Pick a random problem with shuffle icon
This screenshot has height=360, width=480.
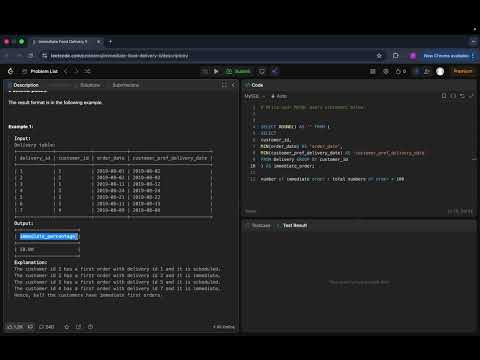pyautogui.click(x=87, y=71)
